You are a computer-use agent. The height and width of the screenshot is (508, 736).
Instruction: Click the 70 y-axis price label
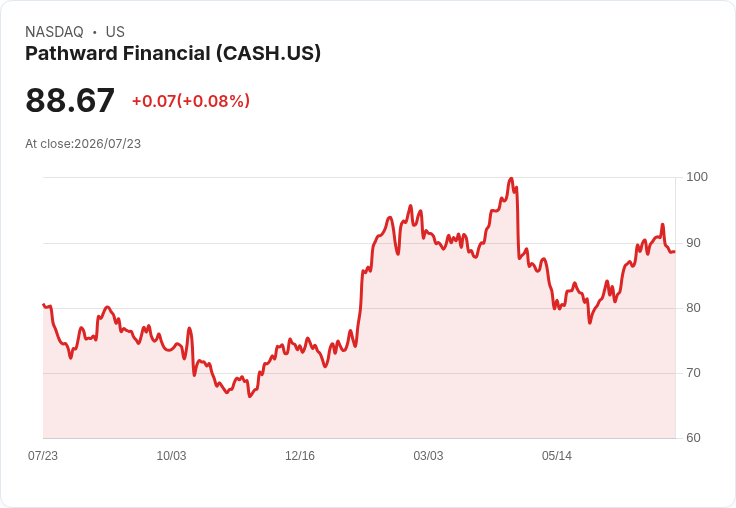click(x=693, y=373)
